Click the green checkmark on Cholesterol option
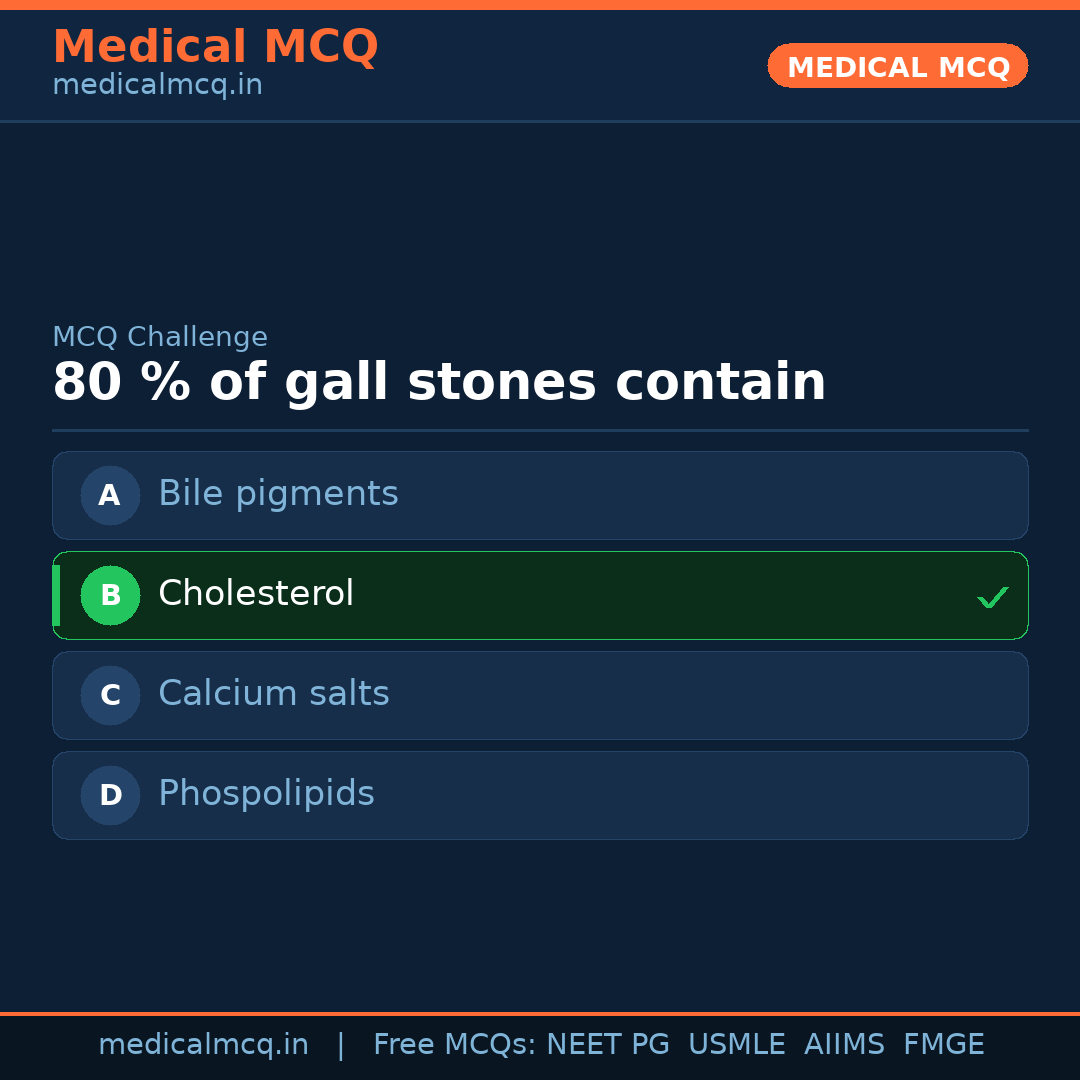The image size is (1080, 1080). click(x=992, y=598)
